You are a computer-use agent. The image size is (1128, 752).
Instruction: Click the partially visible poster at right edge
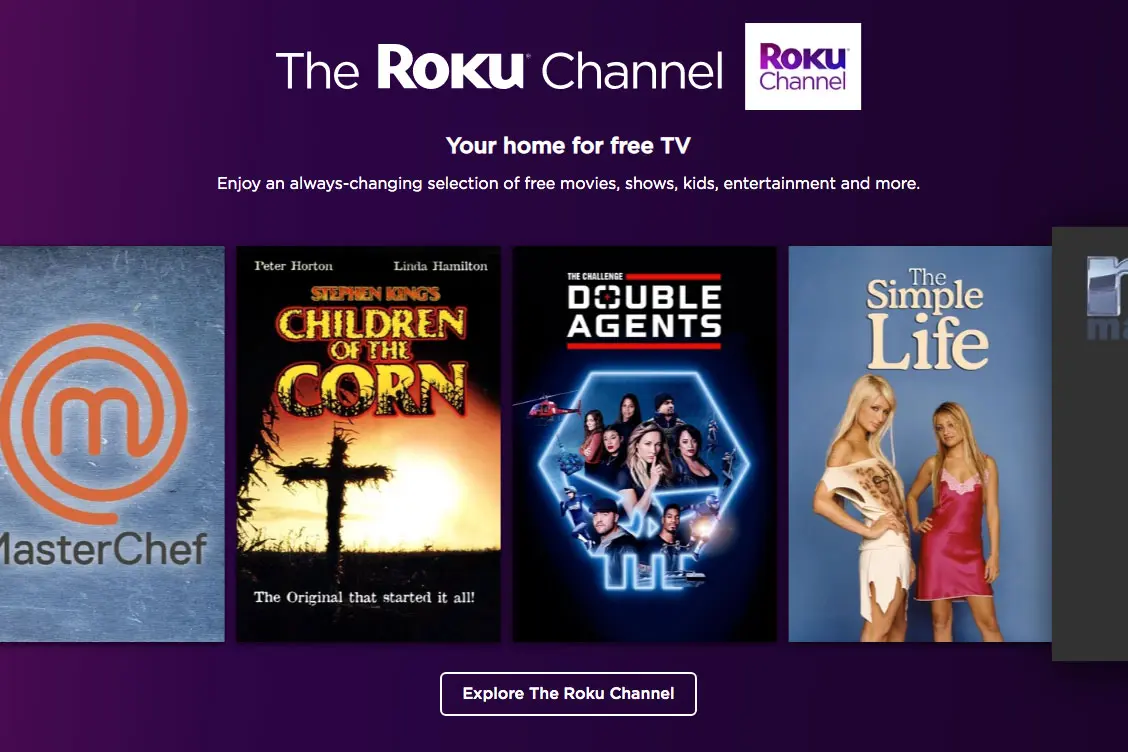[1090, 444]
